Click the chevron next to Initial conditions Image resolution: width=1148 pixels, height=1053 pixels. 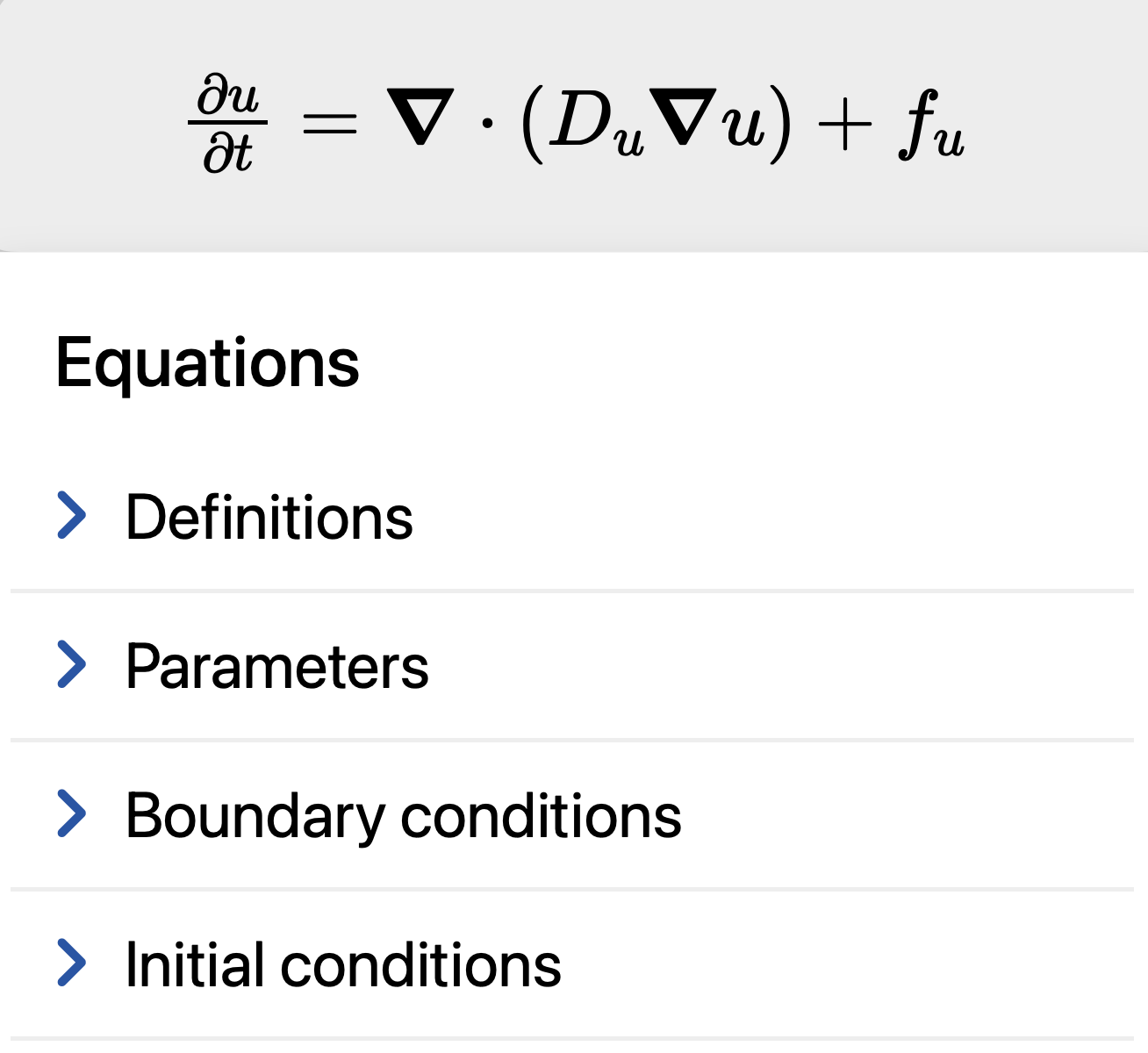[x=72, y=963]
